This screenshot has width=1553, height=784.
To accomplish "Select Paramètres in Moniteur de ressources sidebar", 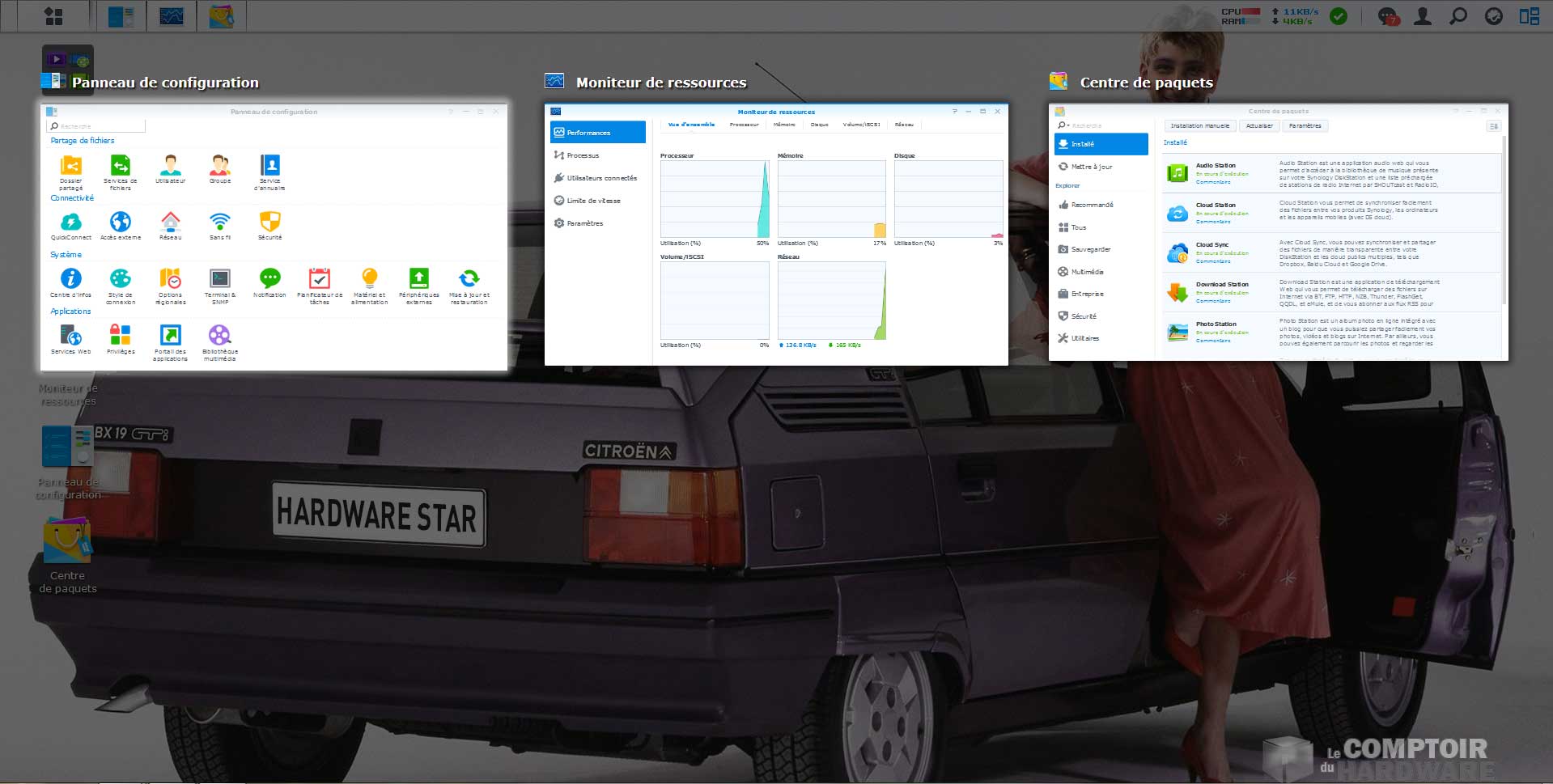I will pos(598,222).
